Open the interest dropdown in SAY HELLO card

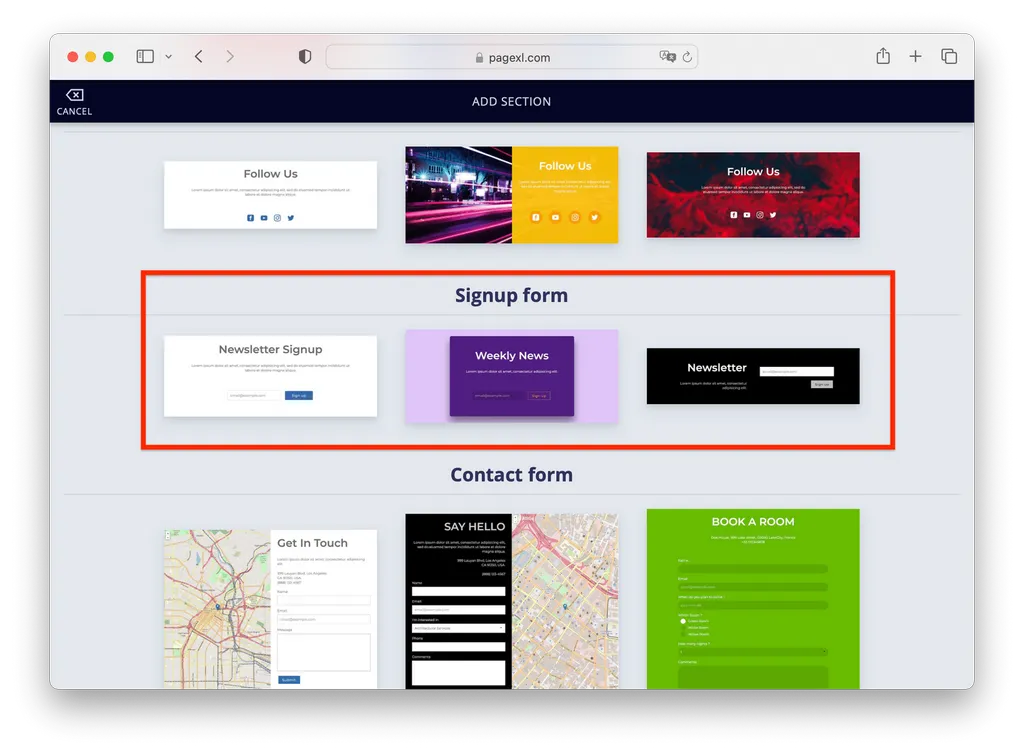point(458,628)
